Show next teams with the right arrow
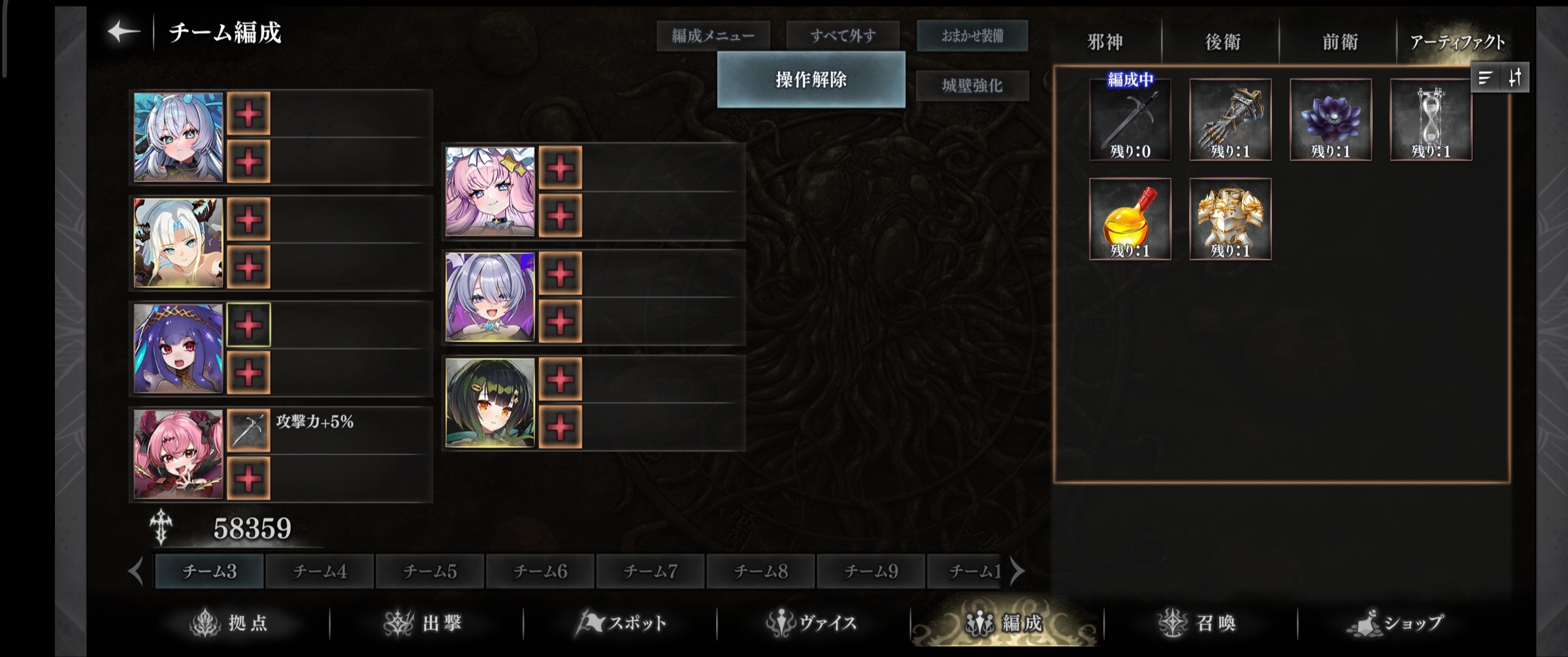Image resolution: width=1568 pixels, height=657 pixels. tap(1017, 571)
